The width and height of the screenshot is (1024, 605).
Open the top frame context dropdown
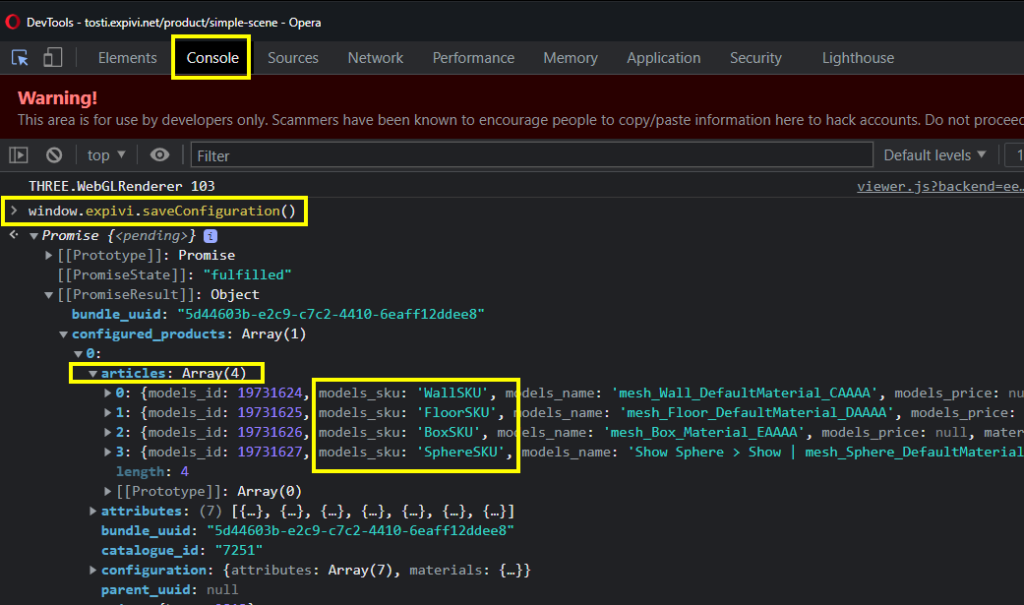click(104, 154)
